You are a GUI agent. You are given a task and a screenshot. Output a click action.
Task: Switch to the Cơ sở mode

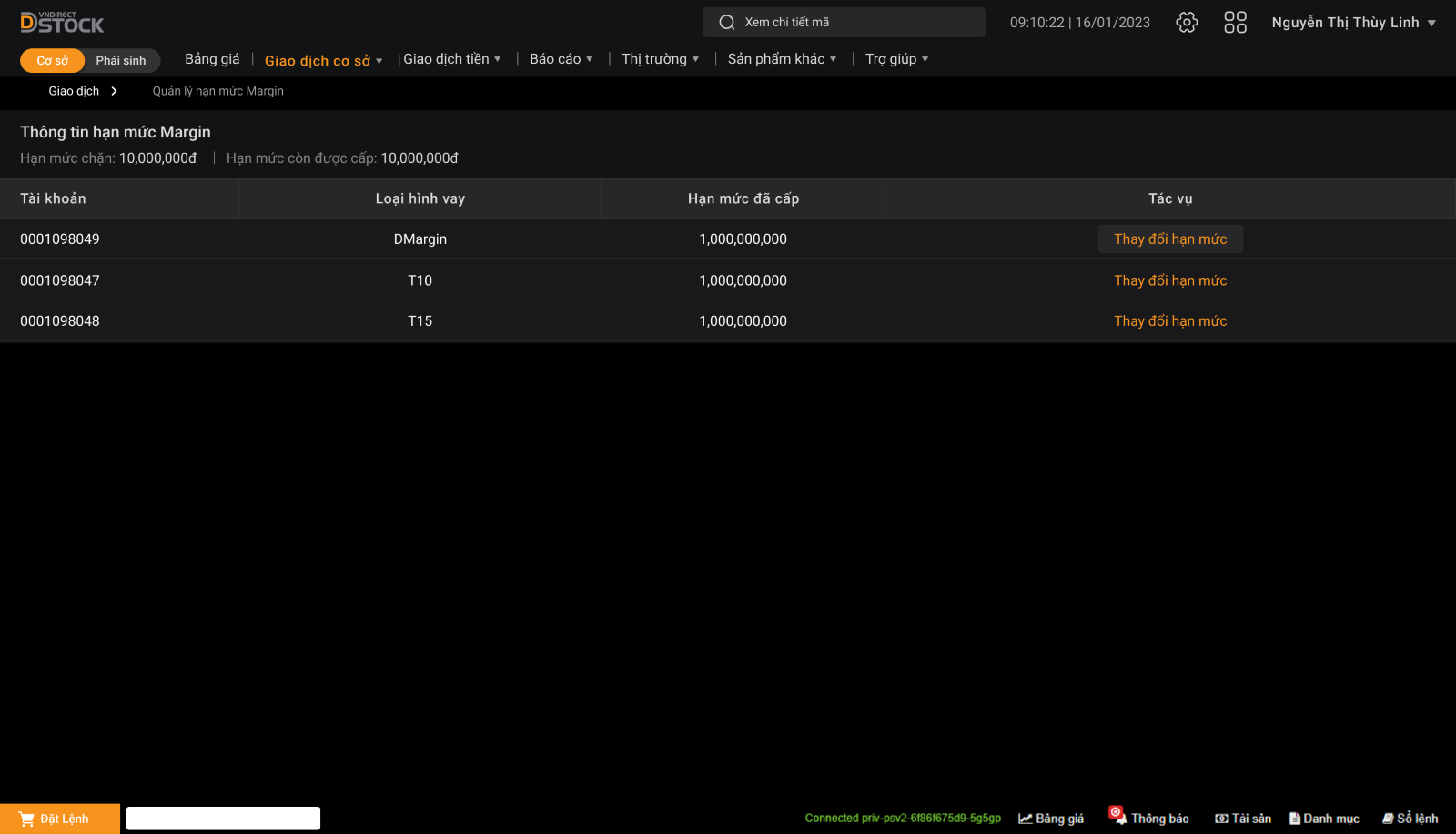[x=52, y=60]
